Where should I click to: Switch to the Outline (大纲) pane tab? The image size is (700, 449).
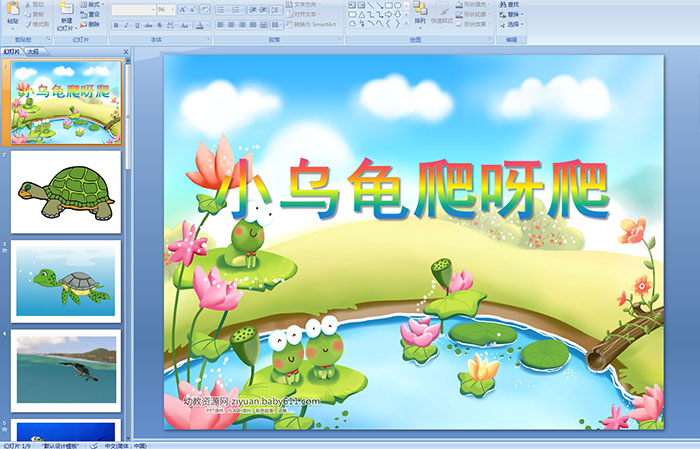(34, 52)
